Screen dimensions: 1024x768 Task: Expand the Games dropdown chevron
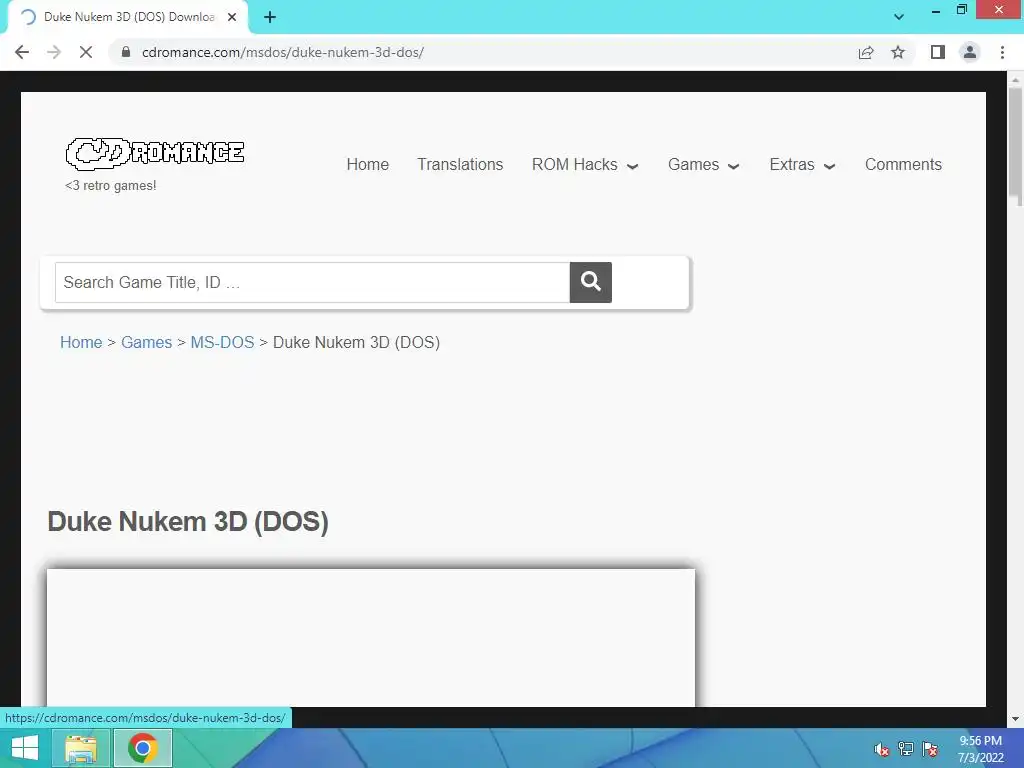733,167
